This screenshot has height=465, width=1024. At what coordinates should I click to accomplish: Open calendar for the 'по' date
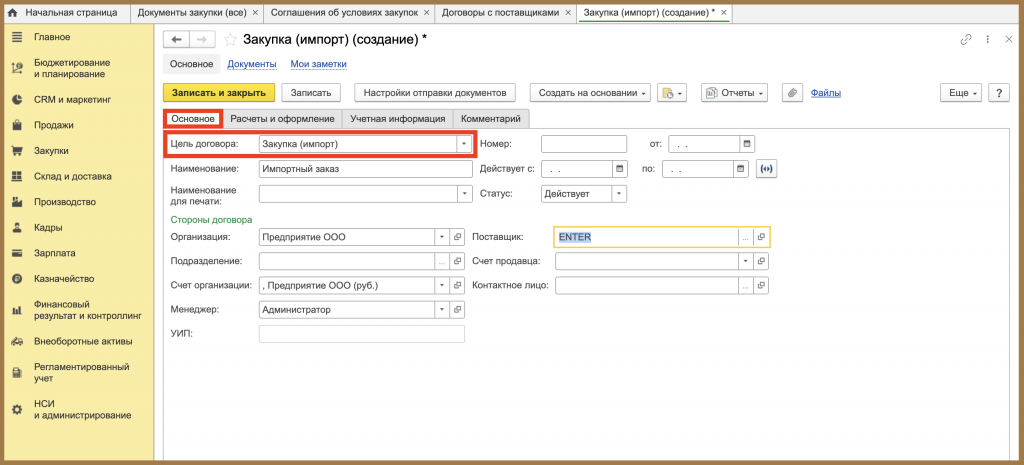click(x=741, y=169)
